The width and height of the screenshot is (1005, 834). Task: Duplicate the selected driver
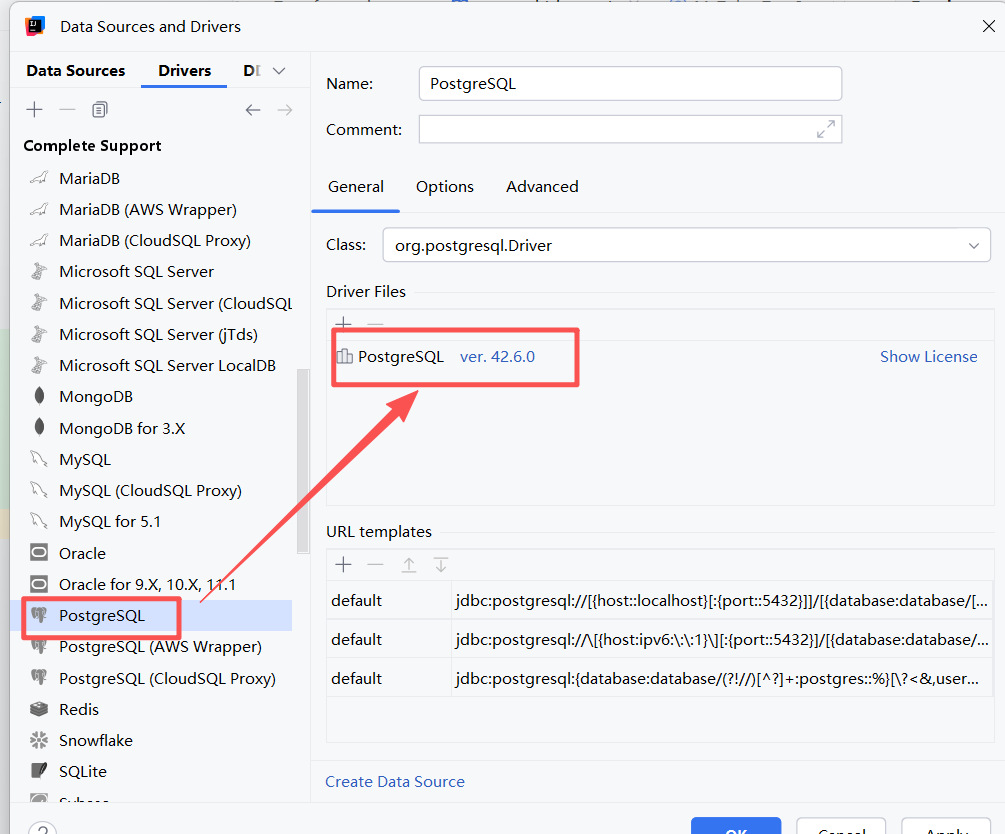[x=99, y=110]
